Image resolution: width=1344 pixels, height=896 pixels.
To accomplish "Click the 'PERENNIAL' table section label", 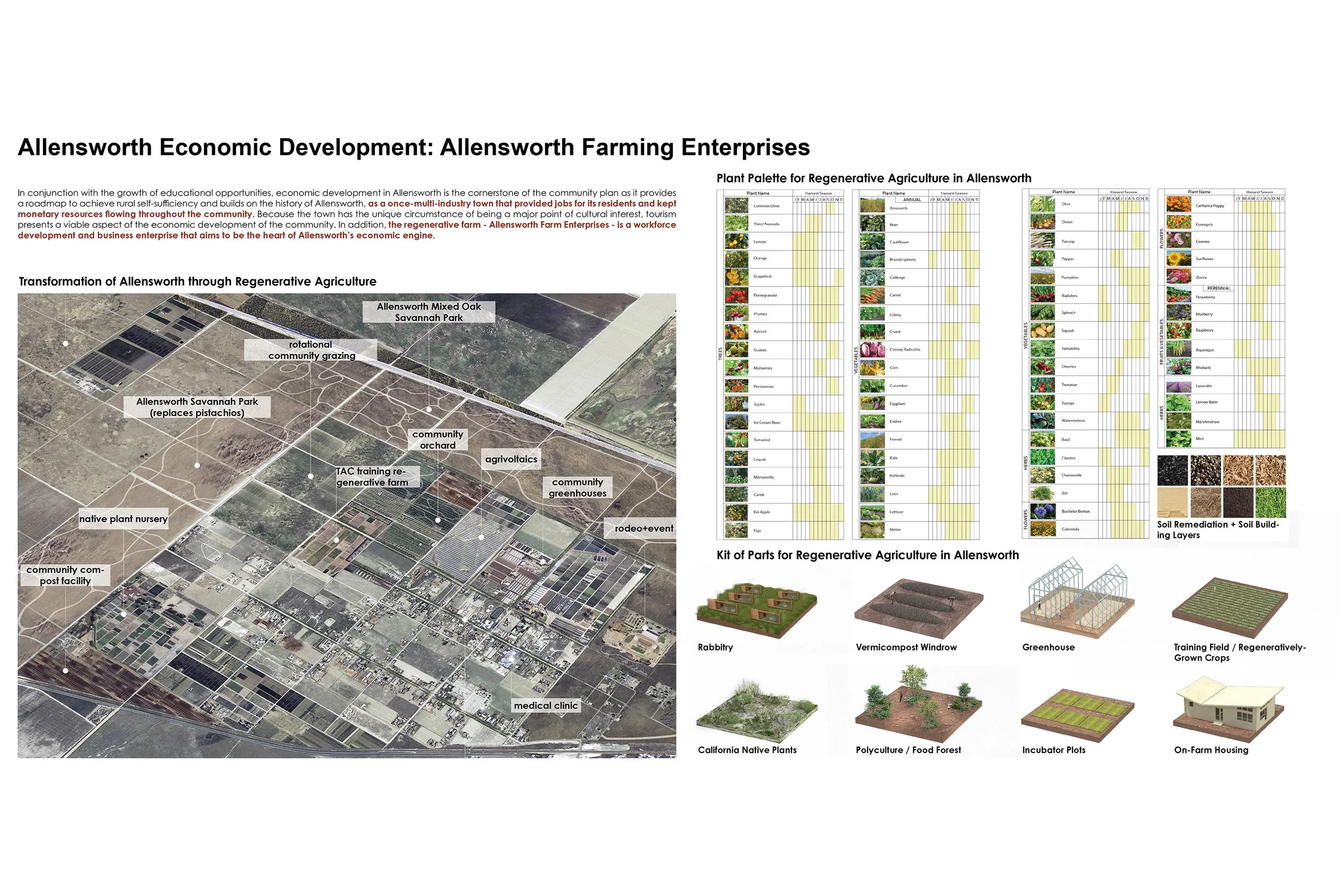I will [1219, 289].
